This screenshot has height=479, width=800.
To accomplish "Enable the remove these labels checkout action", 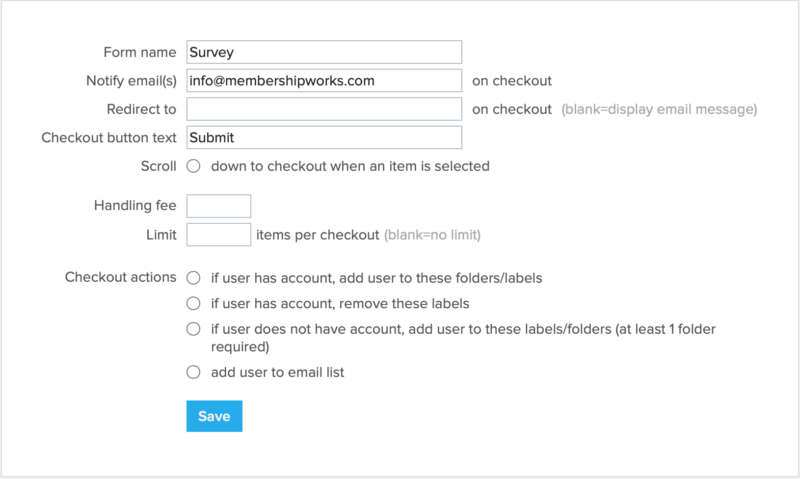I will pyautogui.click(x=194, y=303).
